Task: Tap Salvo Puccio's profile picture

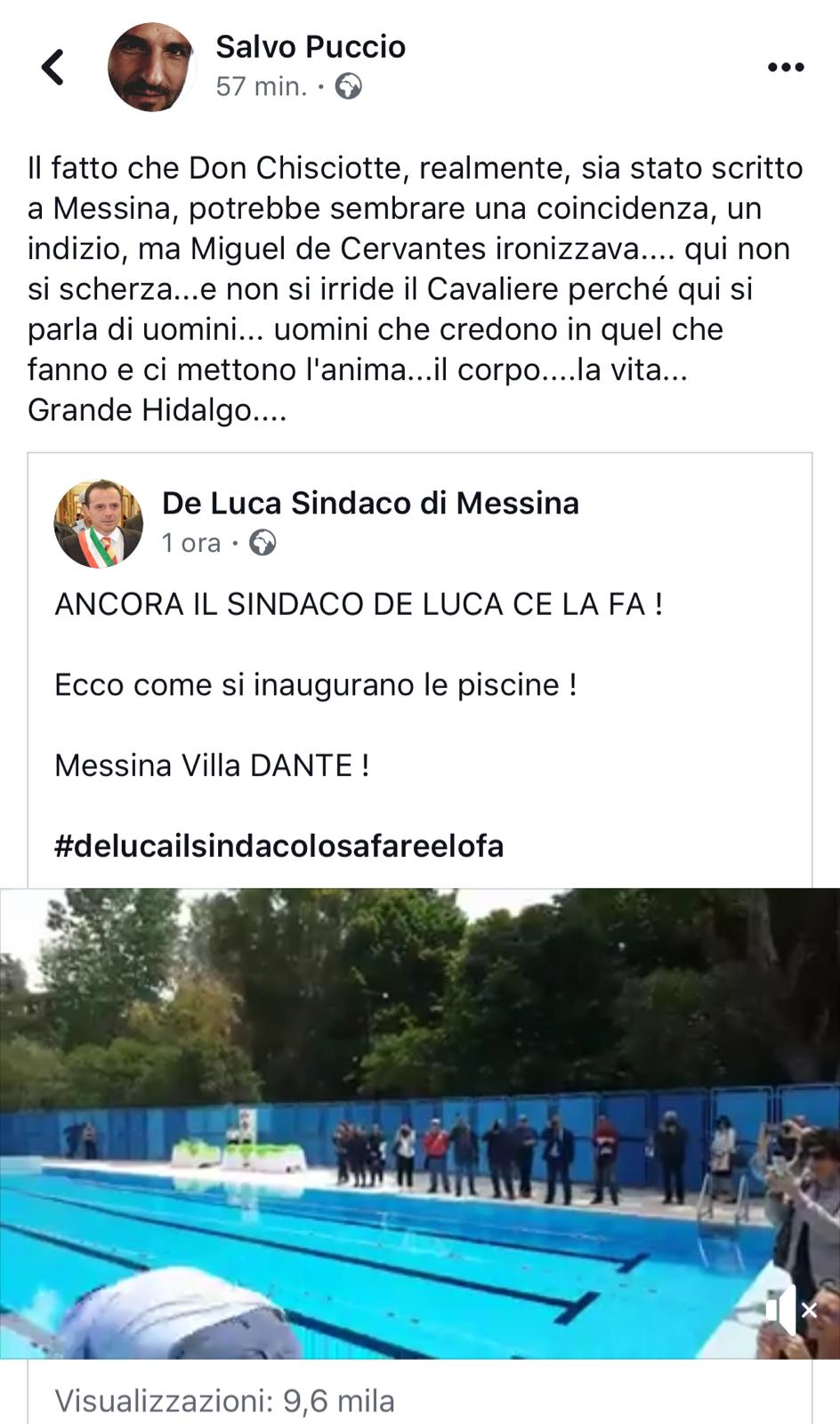Action: (x=151, y=67)
